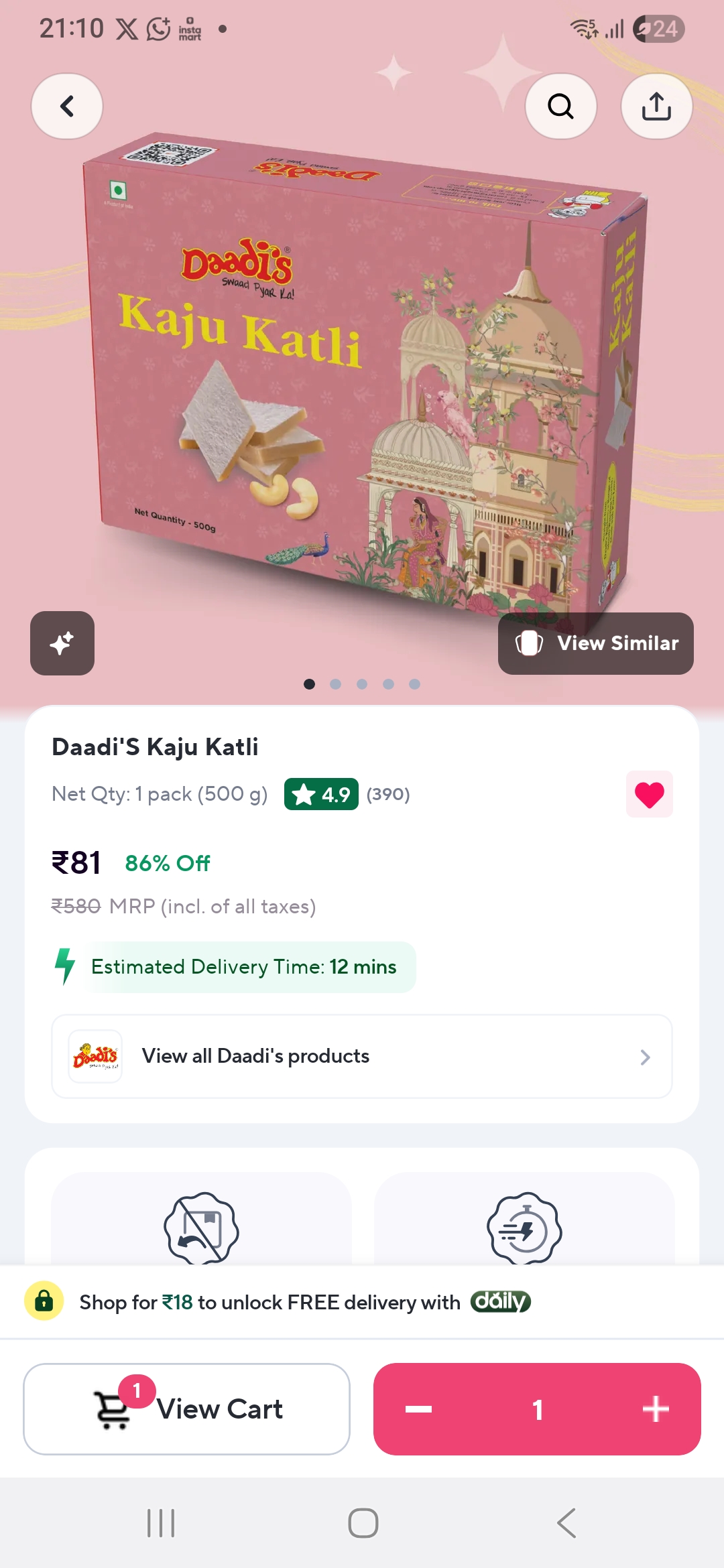The image size is (724, 1568).
Task: Open the no-return policy badge icon
Action: (x=201, y=1228)
